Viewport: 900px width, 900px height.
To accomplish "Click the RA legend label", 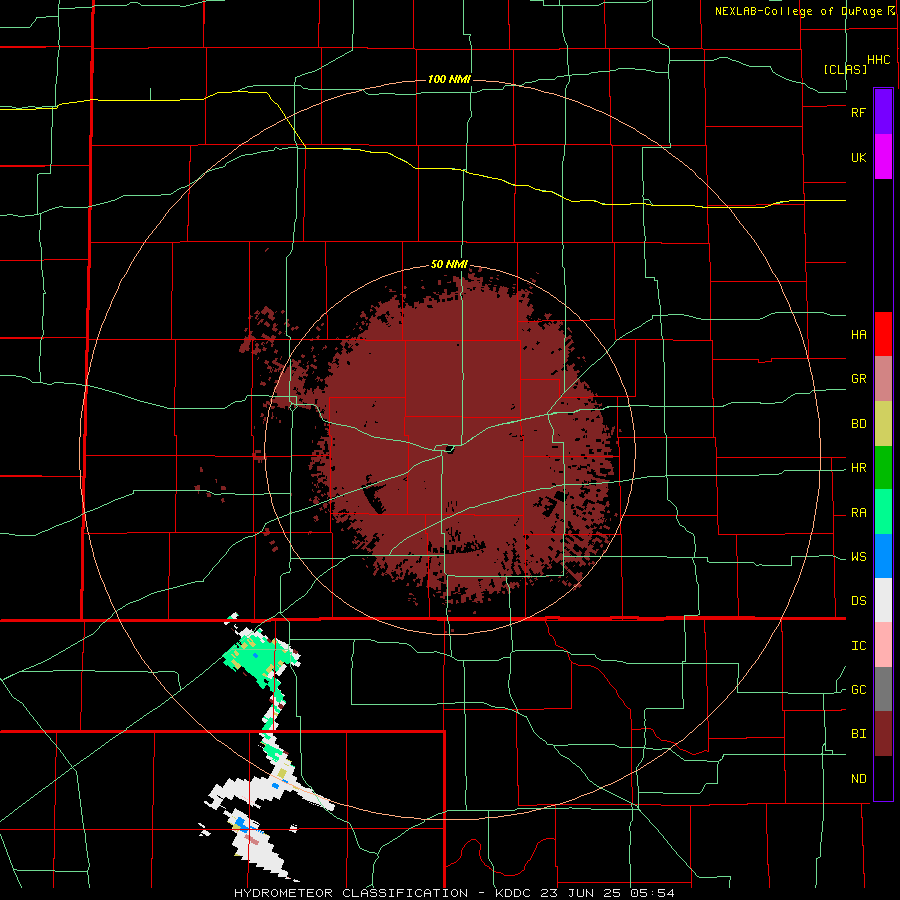I will coord(858,513).
